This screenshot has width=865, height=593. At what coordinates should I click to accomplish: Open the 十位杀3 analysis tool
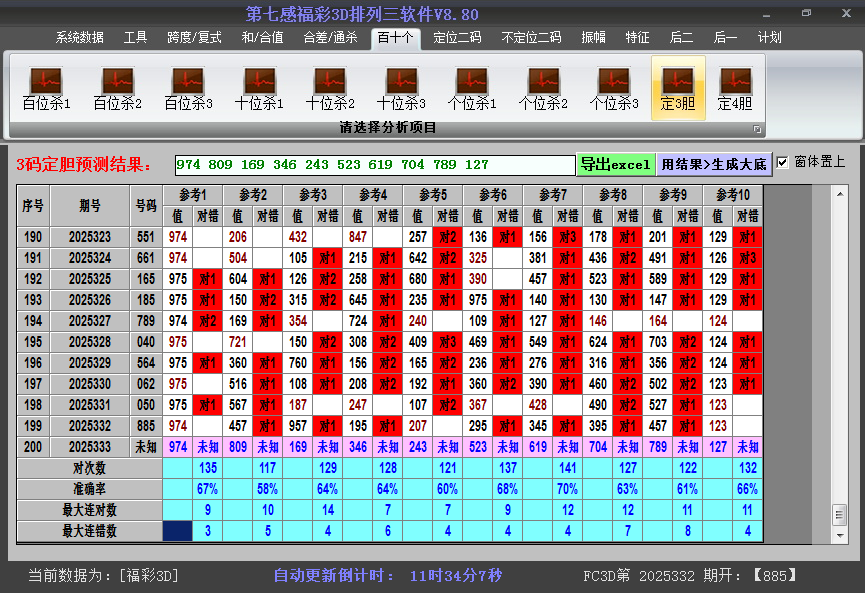(x=400, y=85)
